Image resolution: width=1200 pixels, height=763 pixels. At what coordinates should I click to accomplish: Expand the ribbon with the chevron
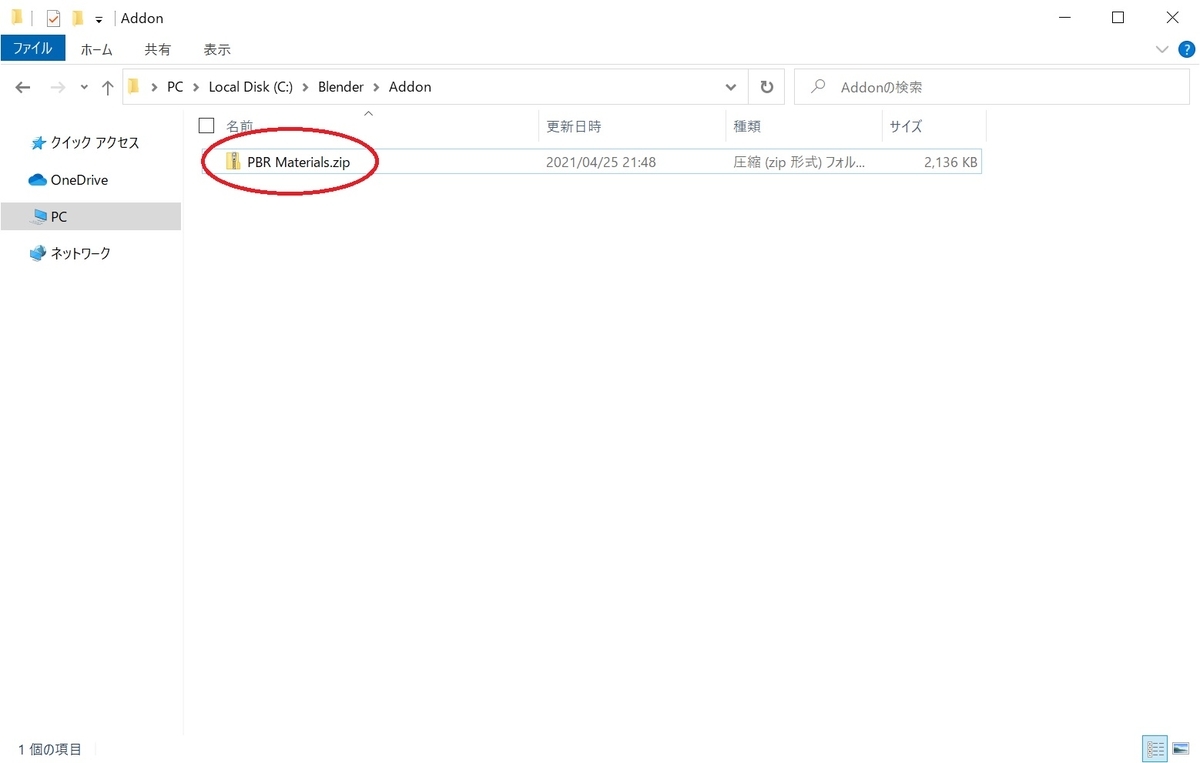coord(1161,49)
